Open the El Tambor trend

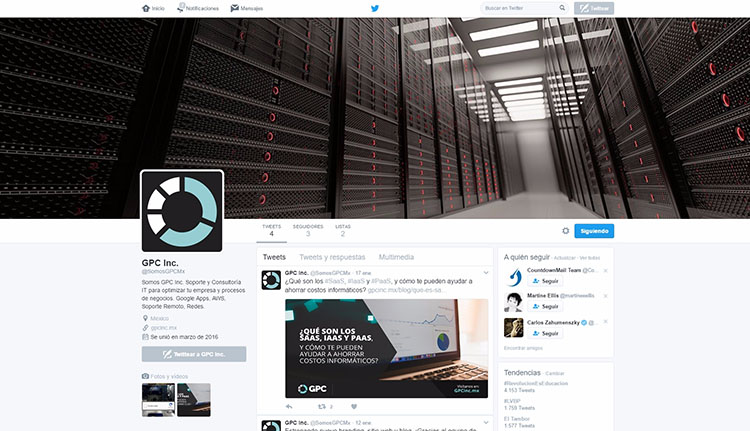coord(517,419)
